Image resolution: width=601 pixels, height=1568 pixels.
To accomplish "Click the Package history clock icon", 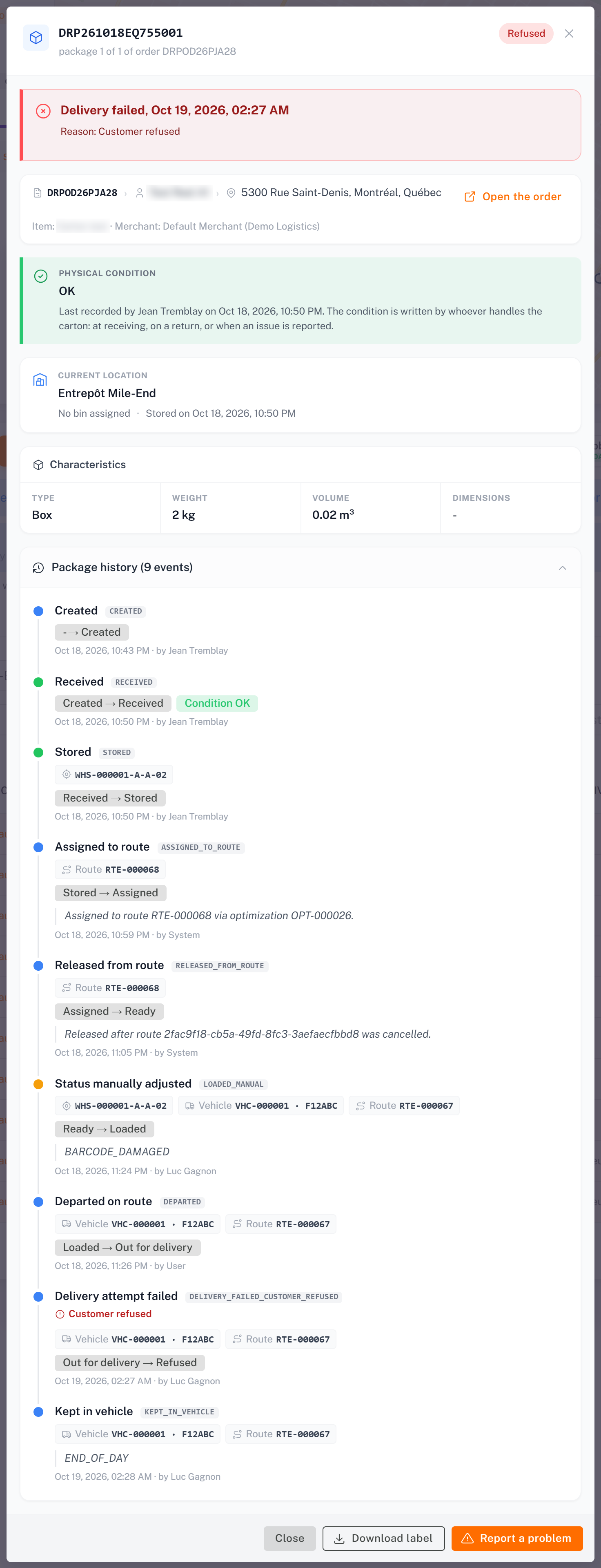I will point(38,568).
